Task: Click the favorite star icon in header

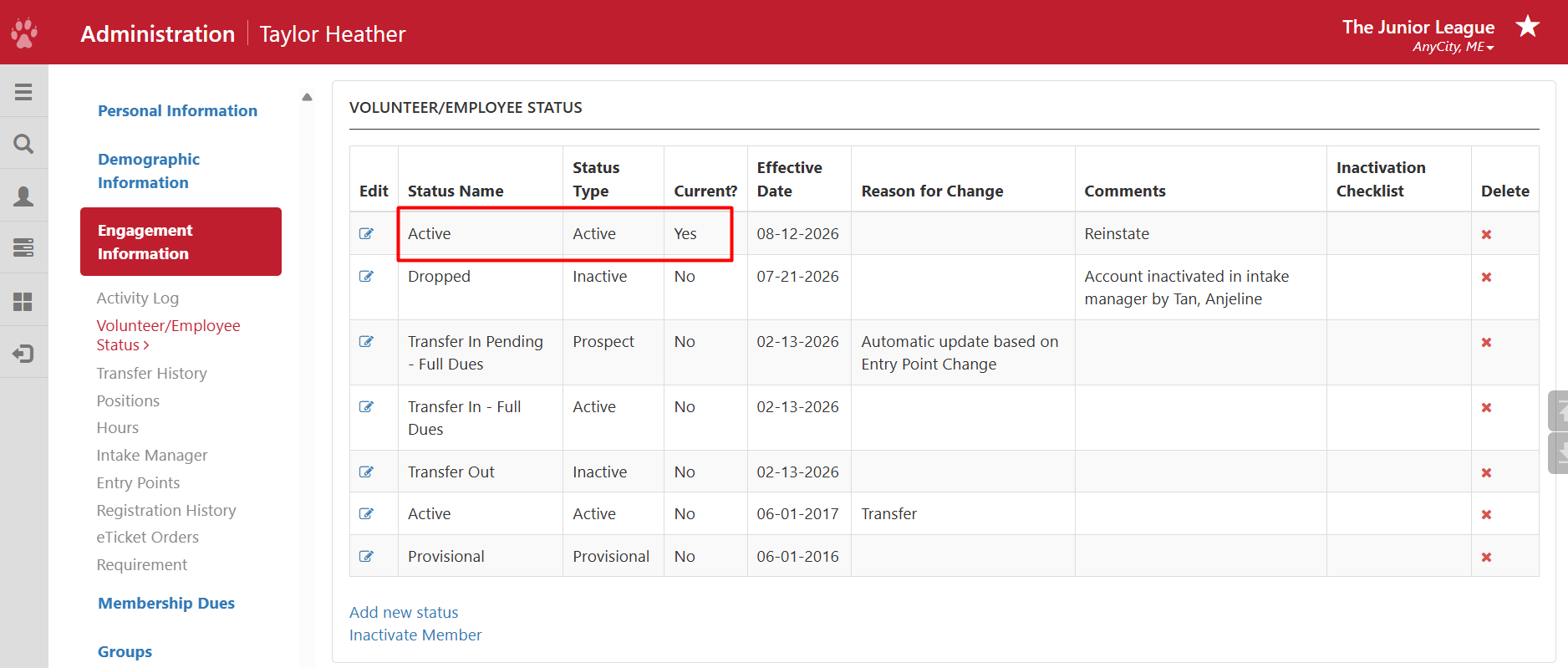Action: pos(1528,27)
